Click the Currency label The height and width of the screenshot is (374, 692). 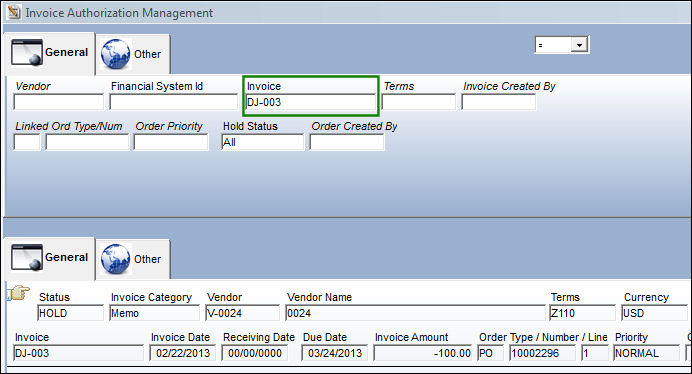coord(646,298)
